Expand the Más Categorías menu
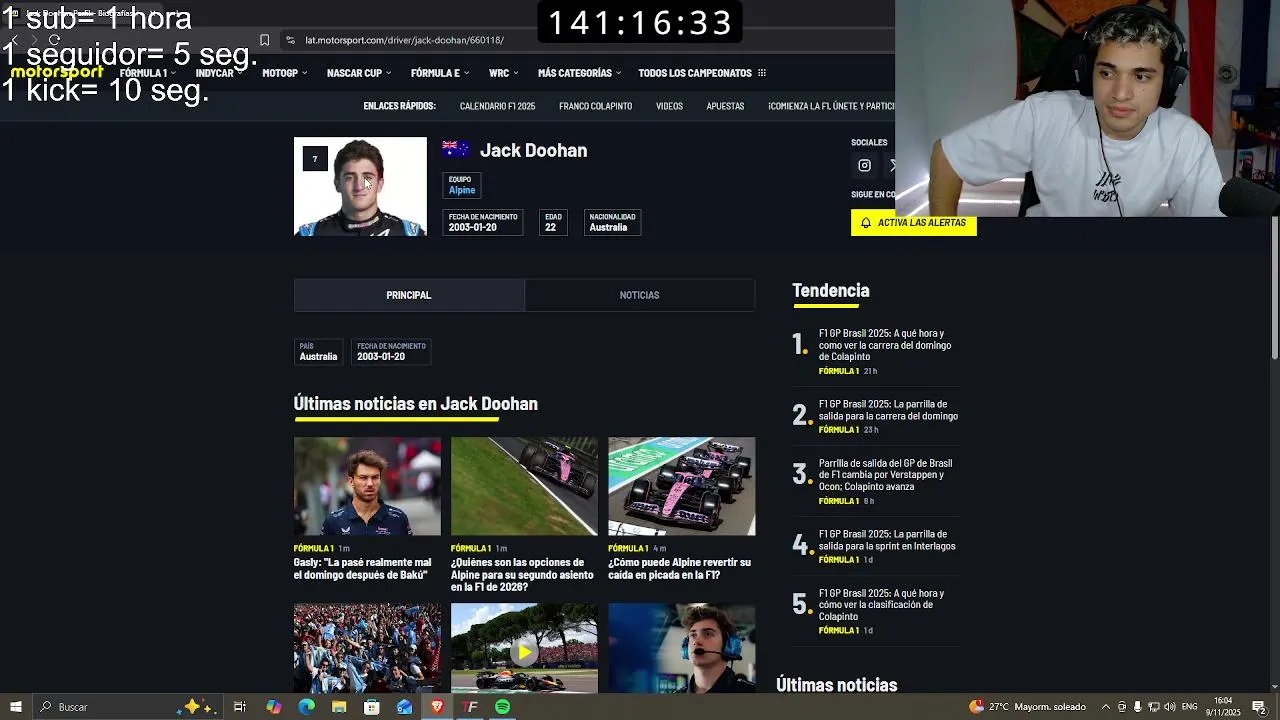Screen dimensions: 1280x720 (579, 73)
